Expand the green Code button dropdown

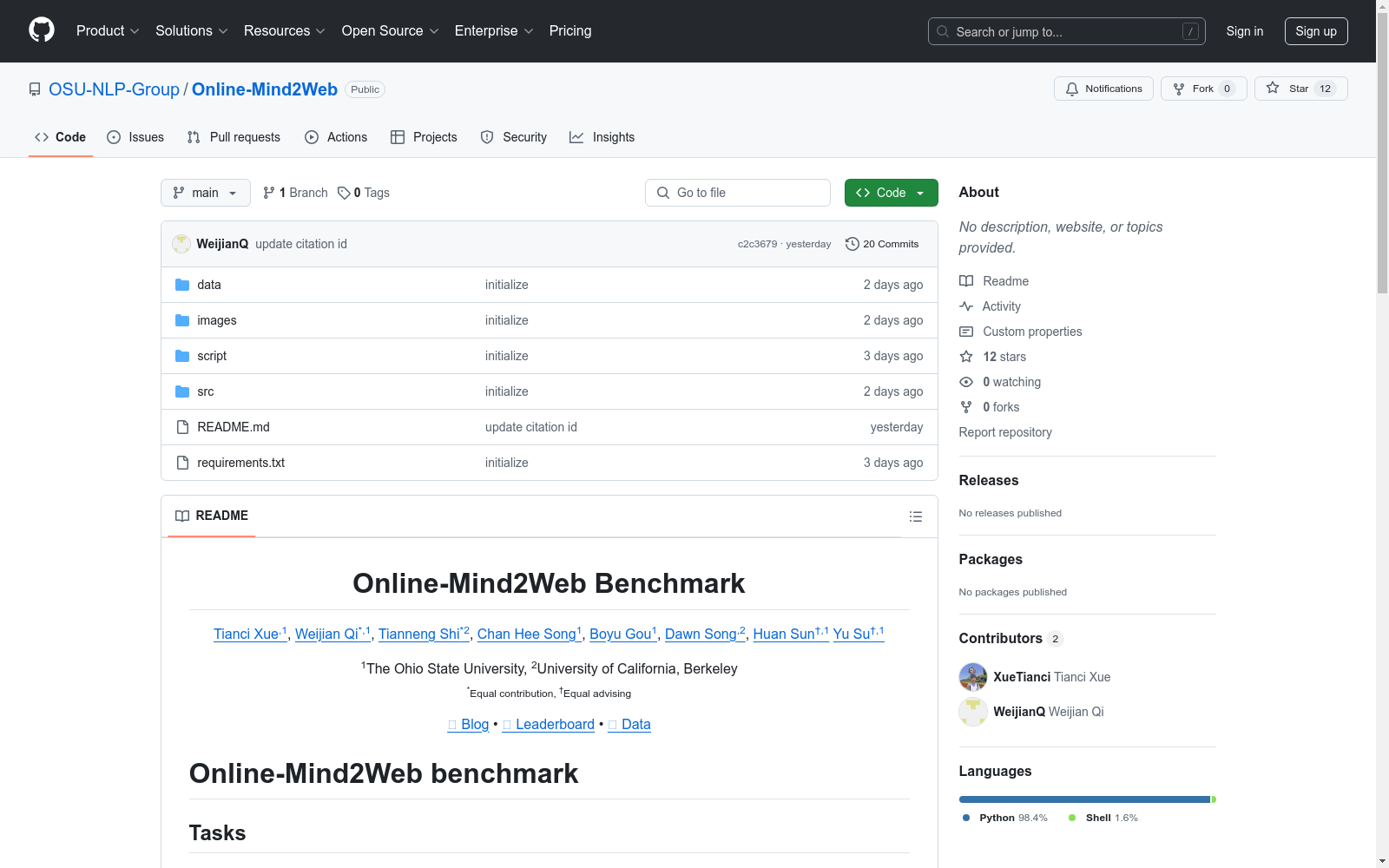[x=918, y=192]
